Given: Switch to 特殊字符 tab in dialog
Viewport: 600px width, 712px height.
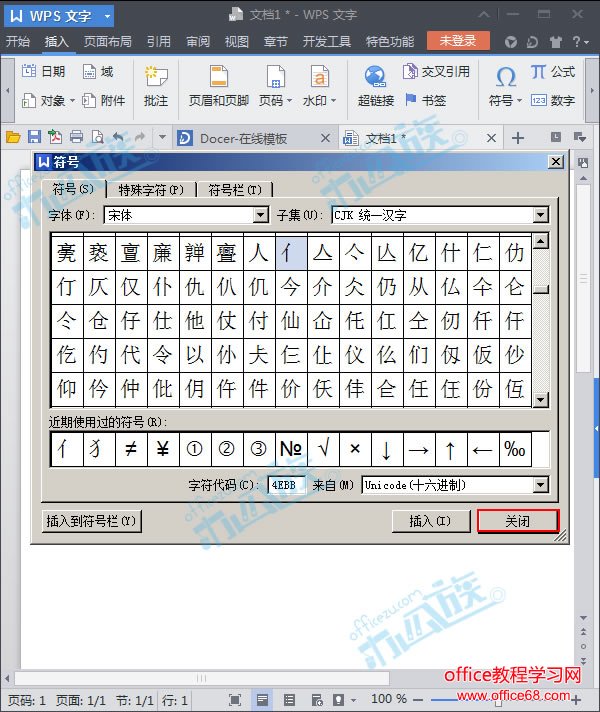Looking at the screenshot, I should click(x=151, y=189).
